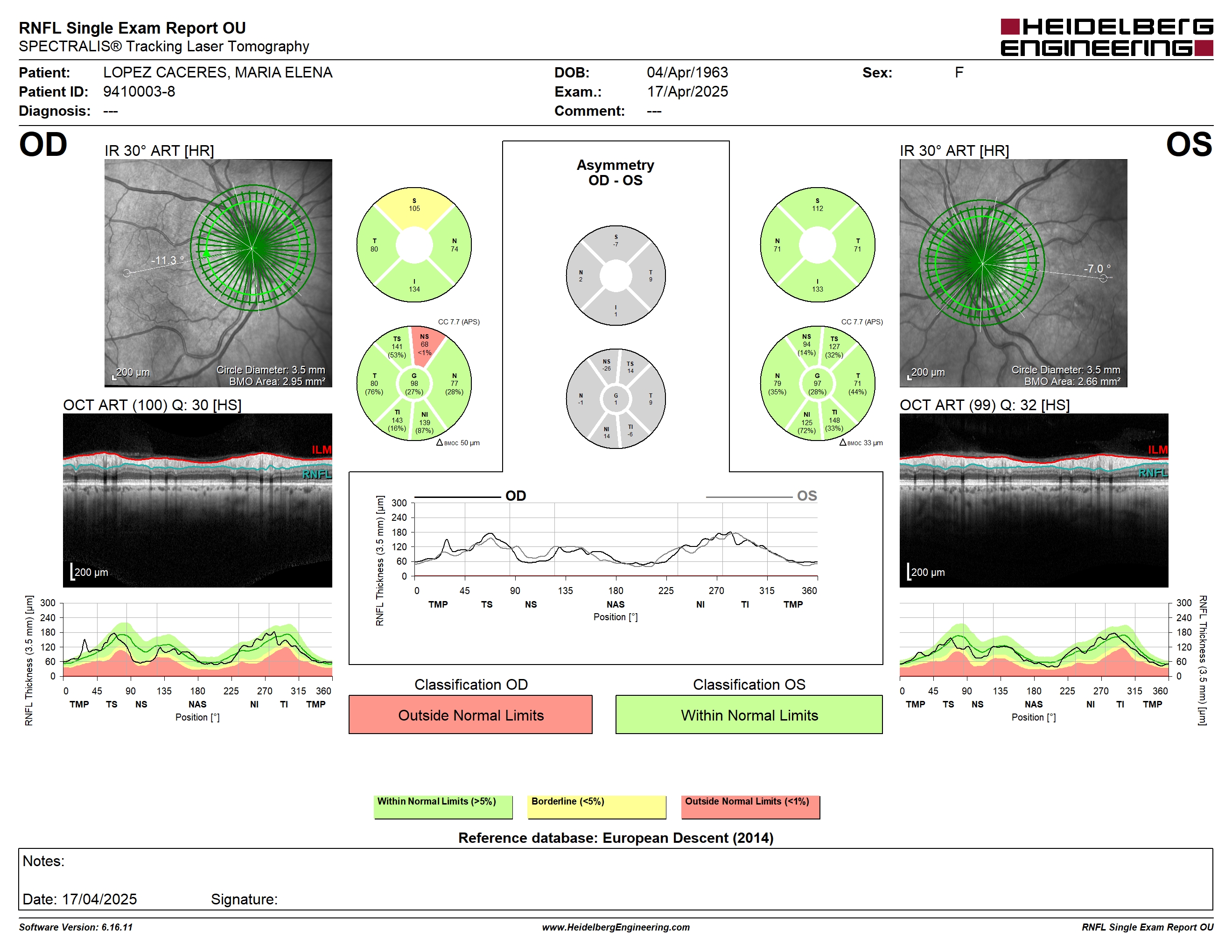Click the OS legend line in the comparison chart
This screenshot has height=952, width=1232.
749,497
